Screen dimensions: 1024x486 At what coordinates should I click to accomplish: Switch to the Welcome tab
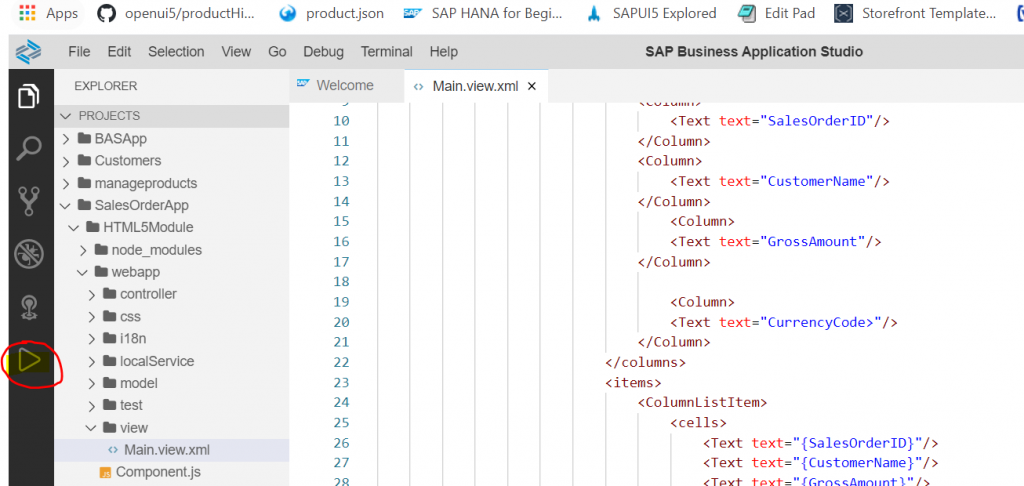336,86
